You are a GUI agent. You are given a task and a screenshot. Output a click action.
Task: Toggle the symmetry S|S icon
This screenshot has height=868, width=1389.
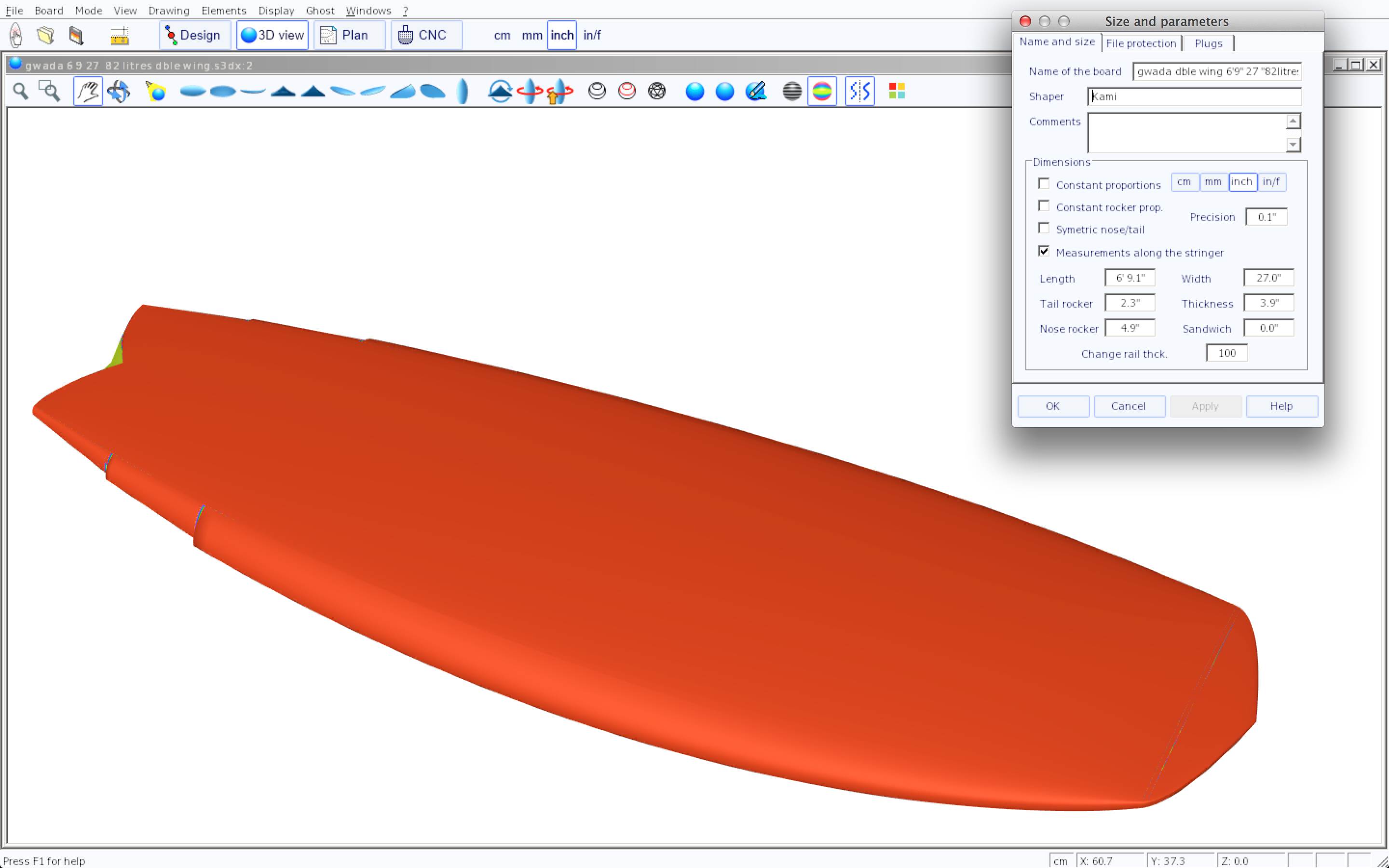pyautogui.click(x=859, y=91)
